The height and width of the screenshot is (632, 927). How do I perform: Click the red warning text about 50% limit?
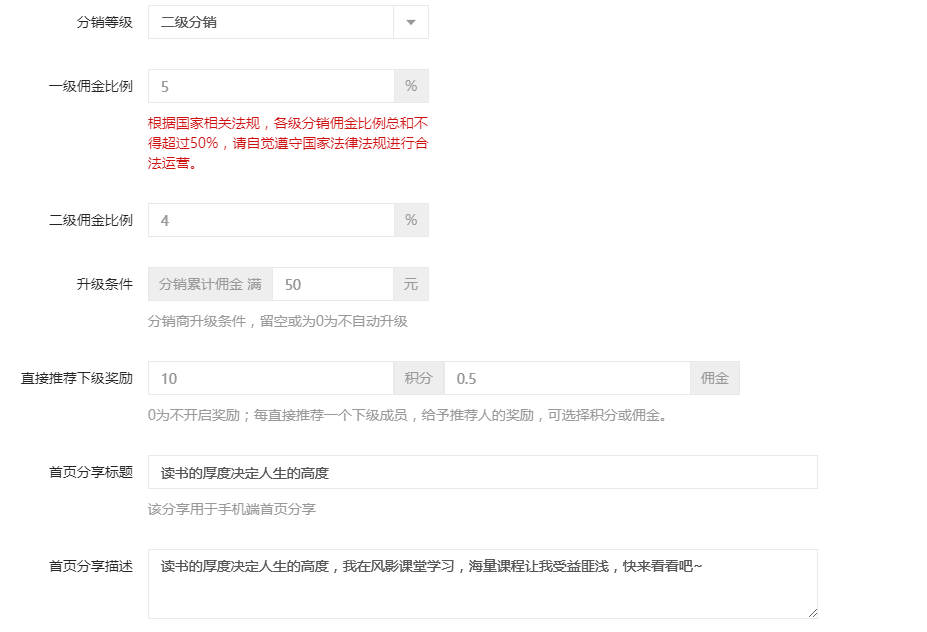coord(288,143)
